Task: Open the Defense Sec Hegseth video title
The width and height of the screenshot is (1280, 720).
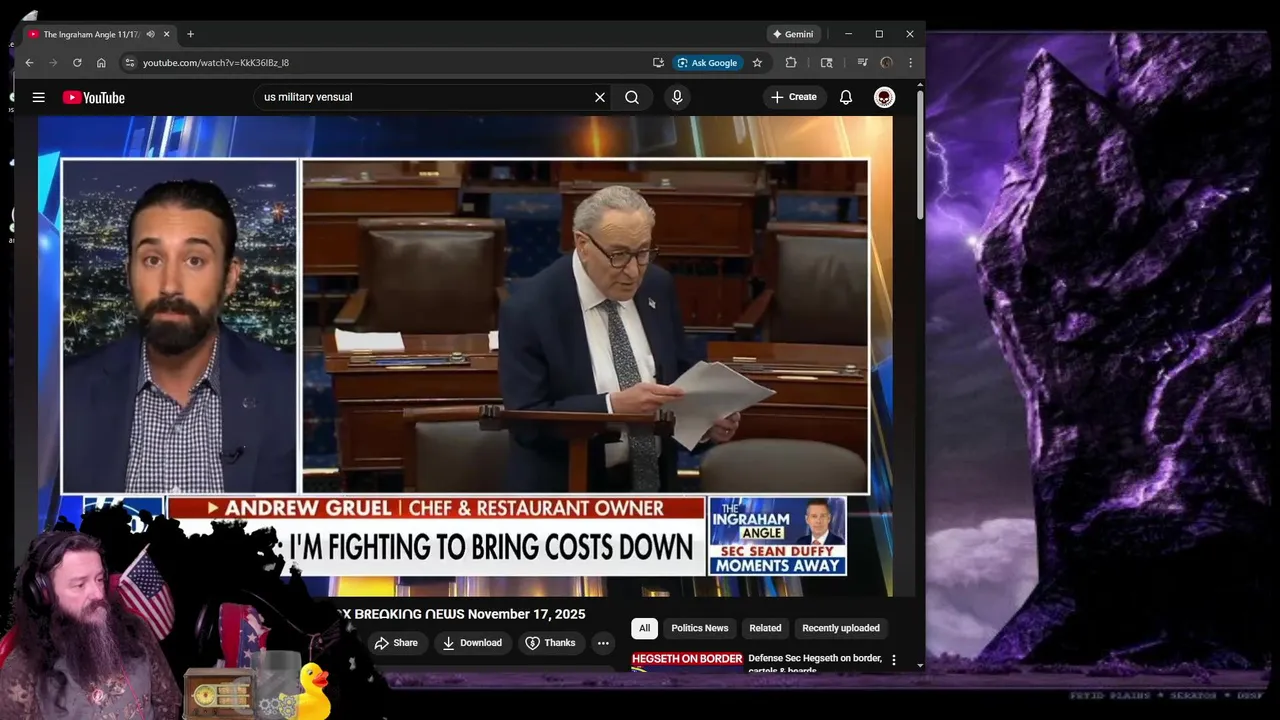Action: point(815,663)
